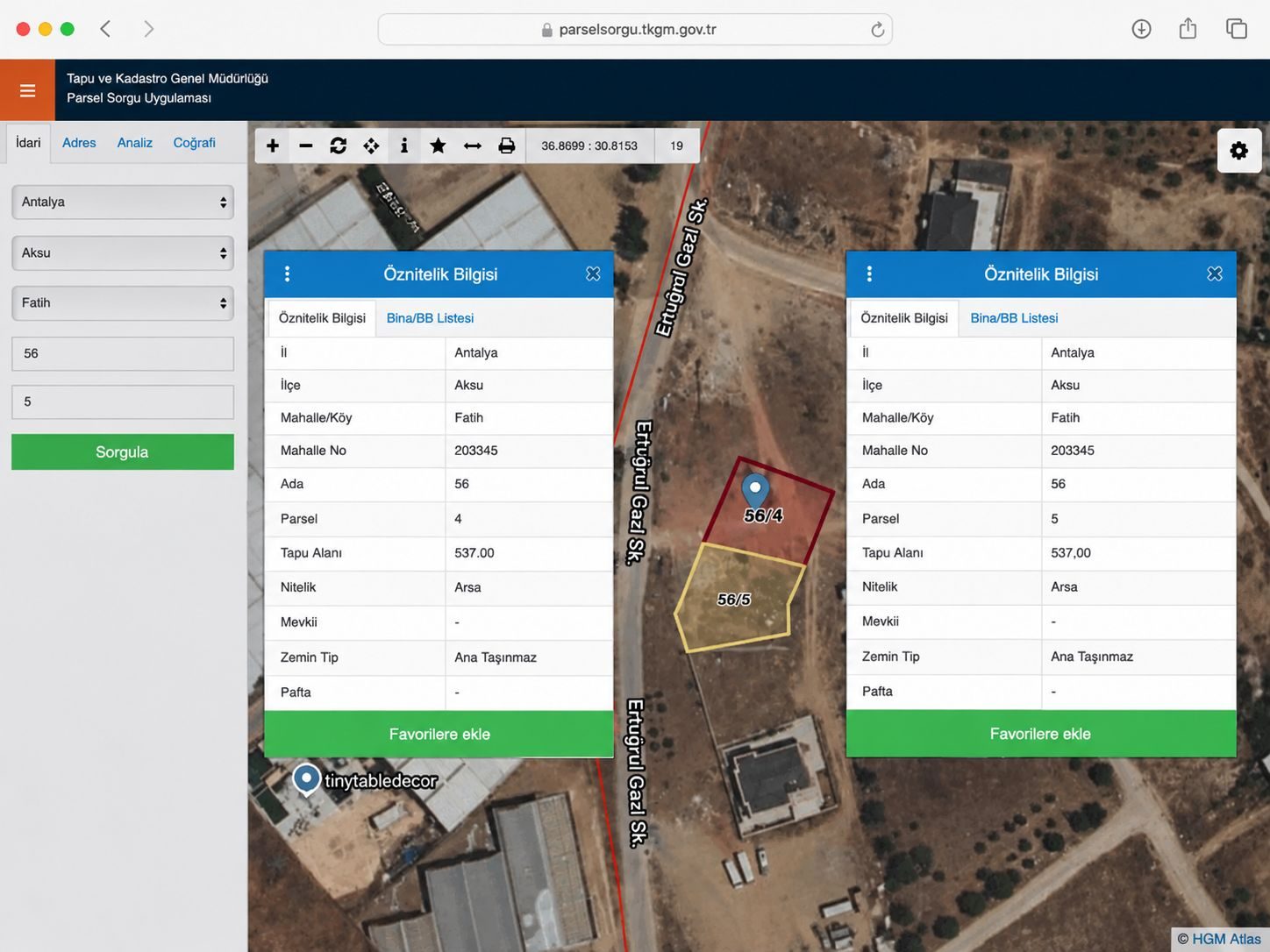This screenshot has height=952, width=1270.
Task: Show Safari tab overview
Action: tap(1237, 29)
